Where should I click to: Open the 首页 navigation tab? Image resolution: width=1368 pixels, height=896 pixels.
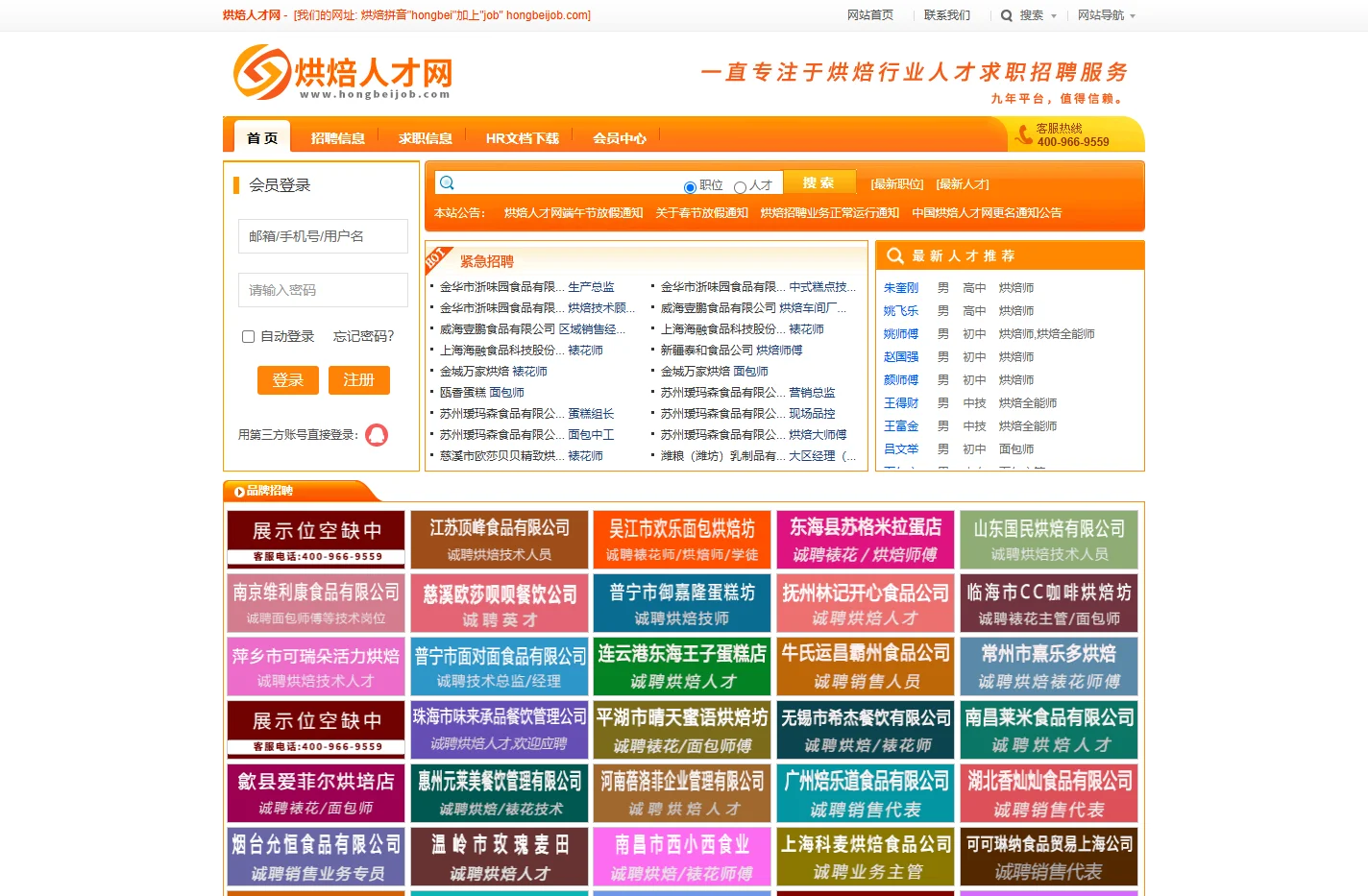tap(262, 137)
